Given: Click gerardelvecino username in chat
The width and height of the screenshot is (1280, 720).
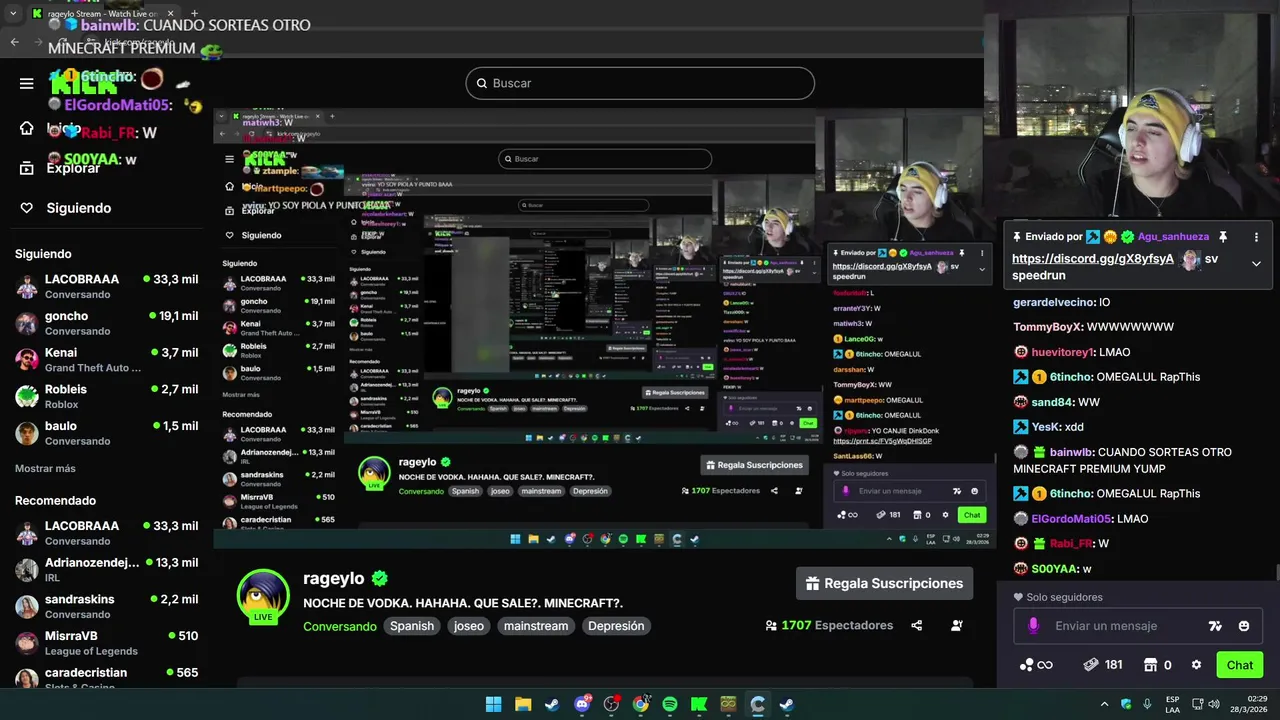Looking at the screenshot, I should pyautogui.click(x=1054, y=302).
